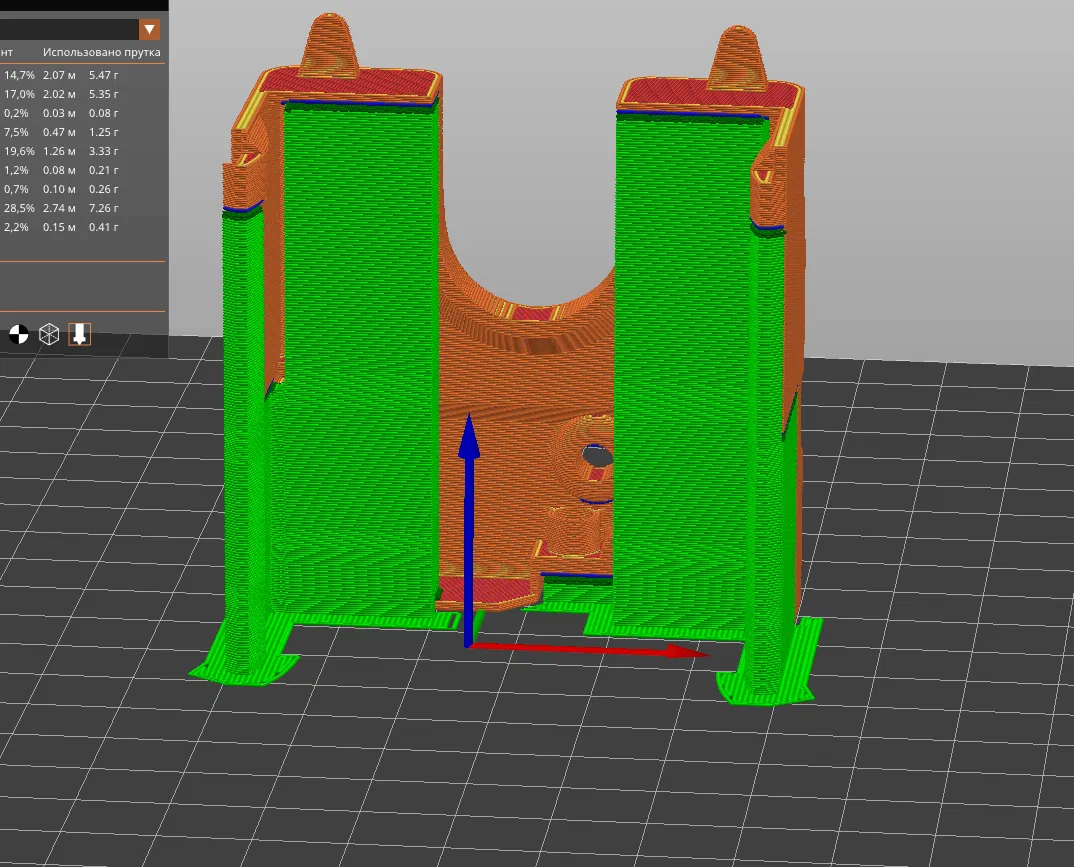This screenshot has width=1074, height=867.
Task: Select the 1.26 м filament length
Action: tap(59, 151)
